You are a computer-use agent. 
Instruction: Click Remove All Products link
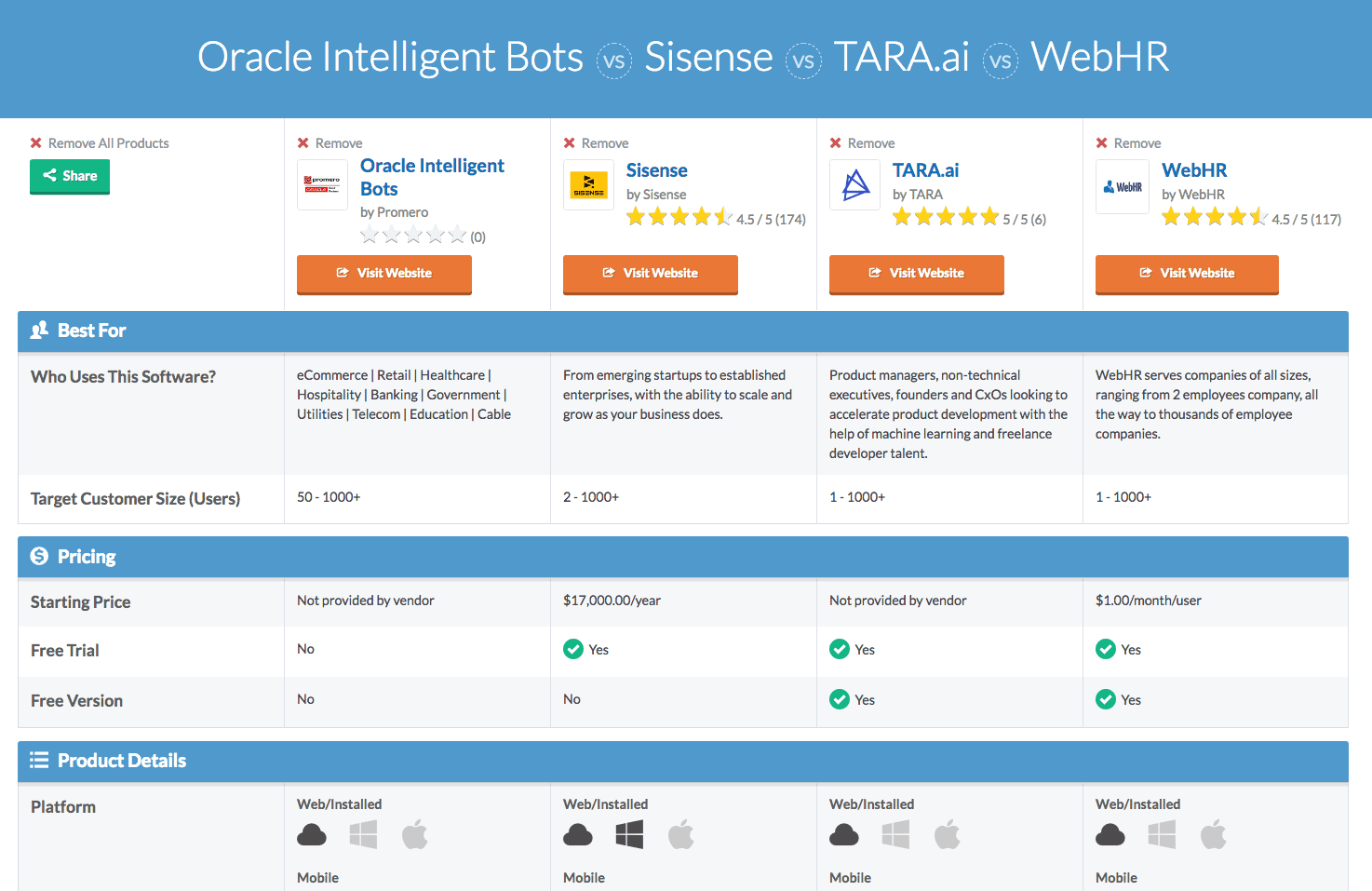(x=100, y=143)
